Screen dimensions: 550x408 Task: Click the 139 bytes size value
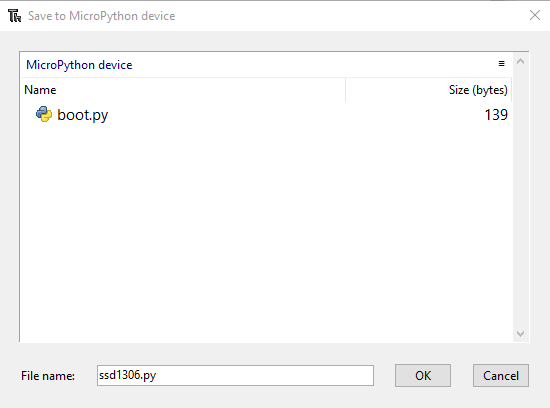pos(496,115)
